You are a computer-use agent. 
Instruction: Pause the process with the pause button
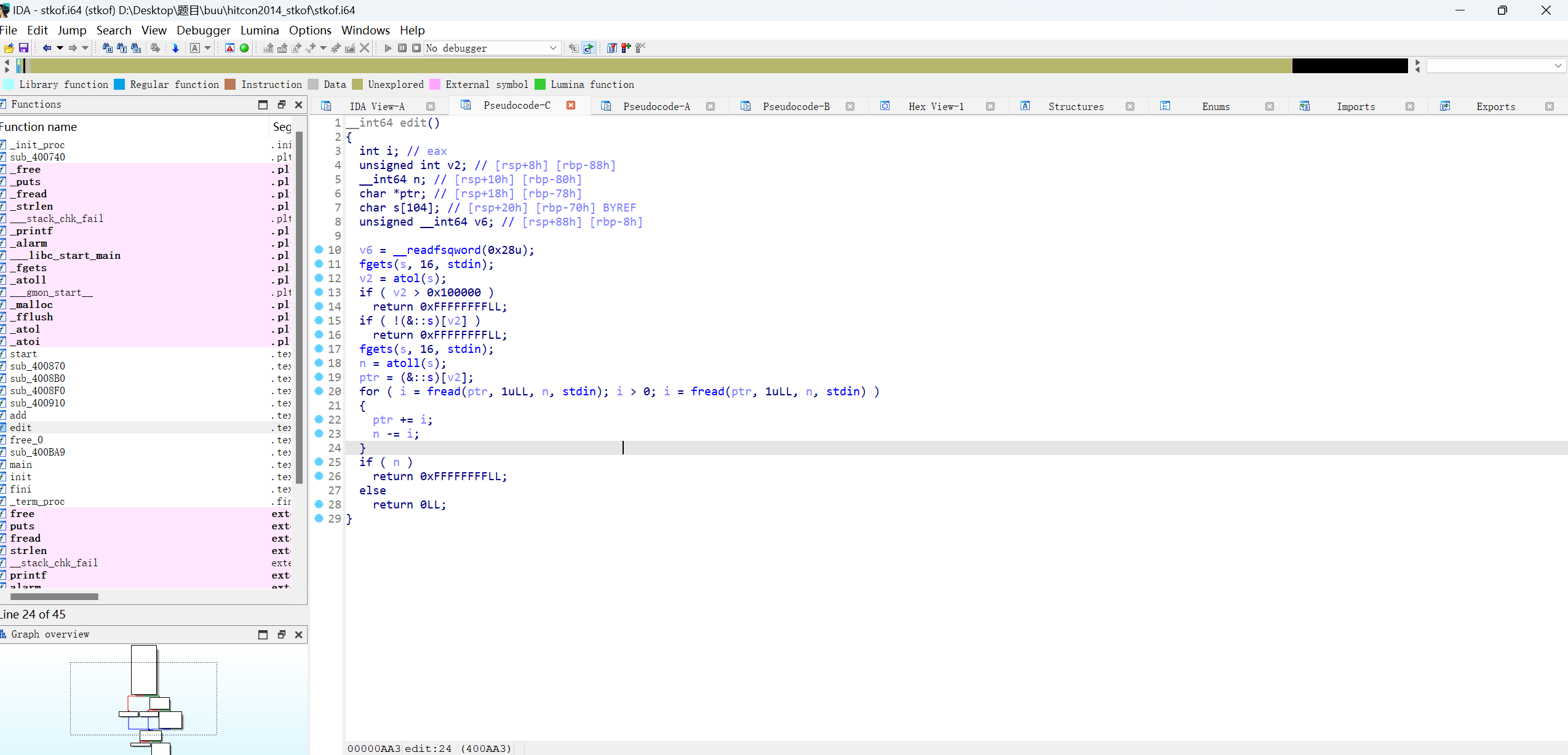(402, 48)
